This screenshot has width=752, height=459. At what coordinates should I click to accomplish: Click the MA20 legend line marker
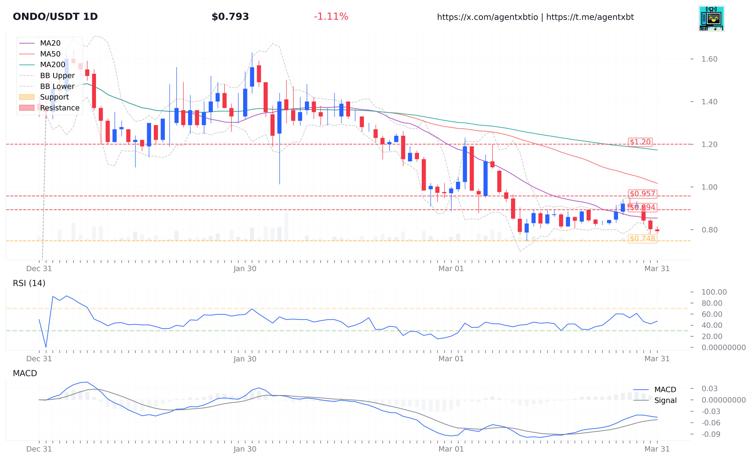pos(26,44)
